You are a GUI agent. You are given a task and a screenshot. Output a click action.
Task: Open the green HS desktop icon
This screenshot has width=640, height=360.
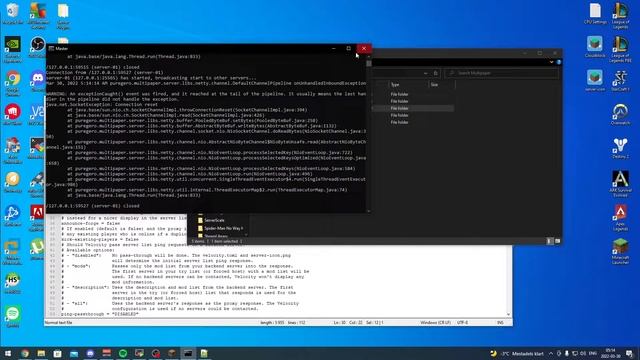(x=13, y=283)
